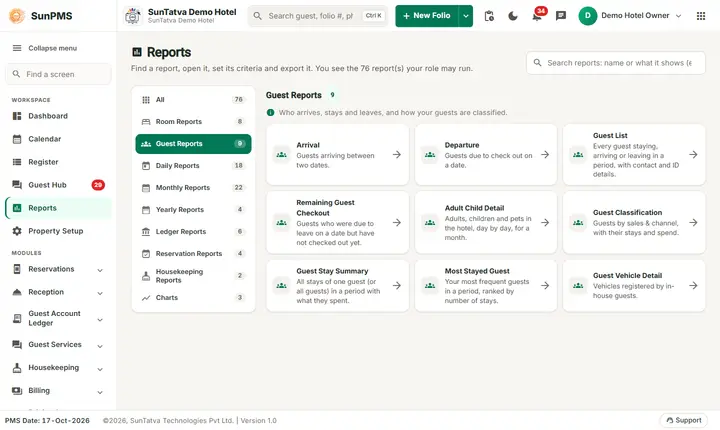Click the Charts line icon

pyautogui.click(x=146, y=298)
